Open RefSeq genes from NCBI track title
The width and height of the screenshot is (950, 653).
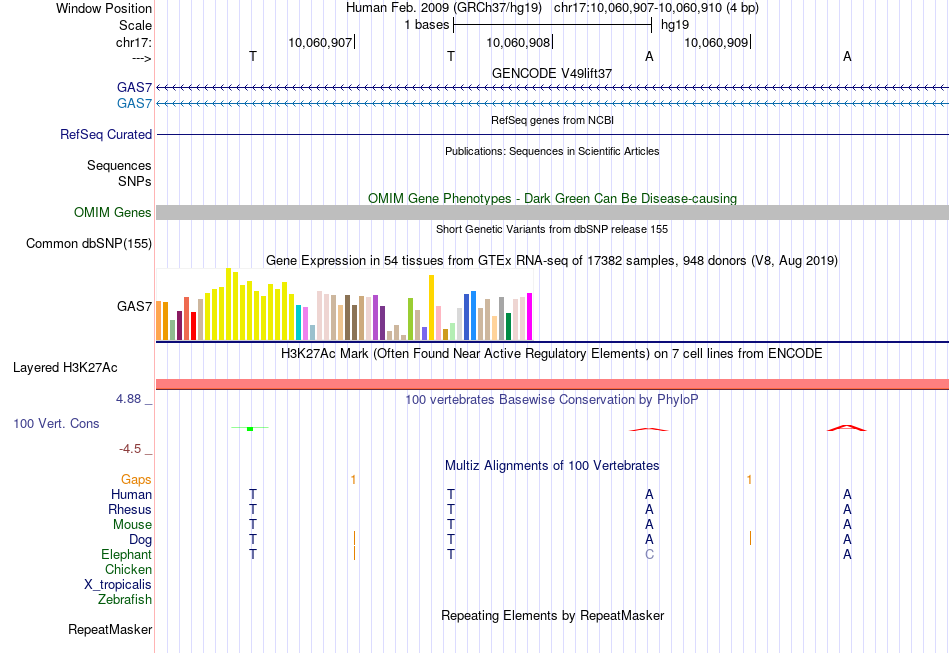click(552, 120)
